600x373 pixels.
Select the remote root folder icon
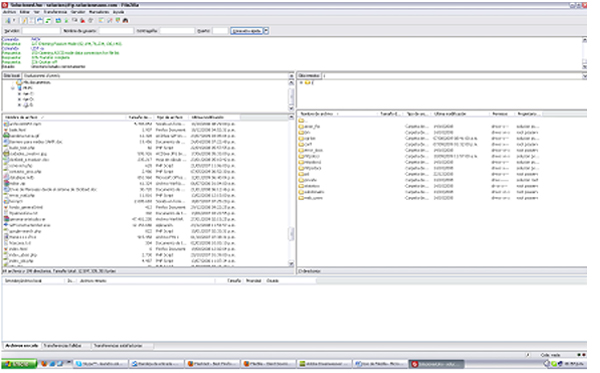(307, 82)
